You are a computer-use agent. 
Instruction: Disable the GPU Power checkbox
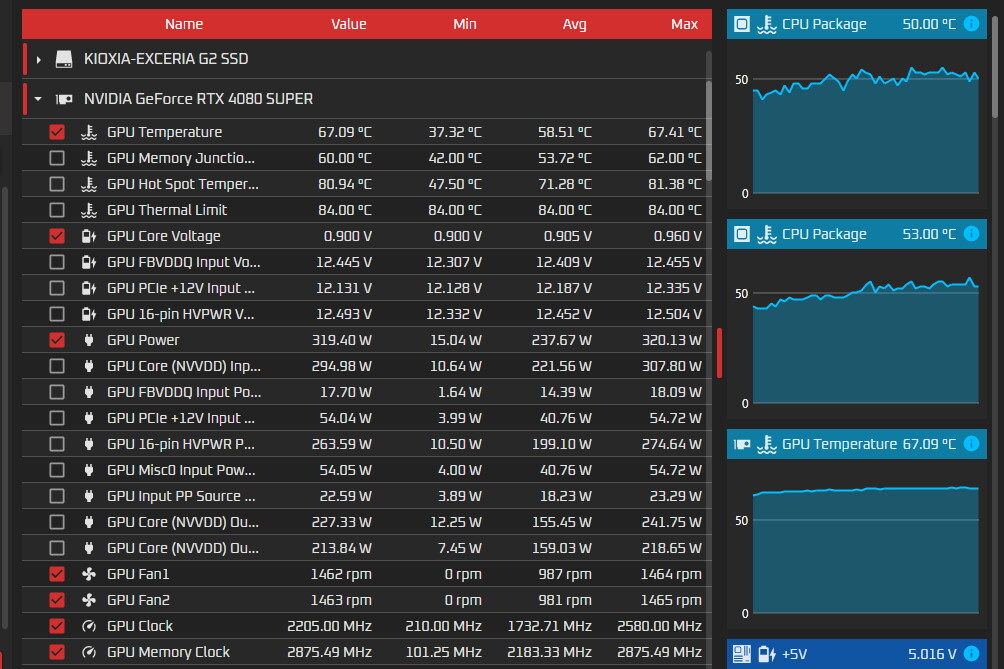pos(57,341)
